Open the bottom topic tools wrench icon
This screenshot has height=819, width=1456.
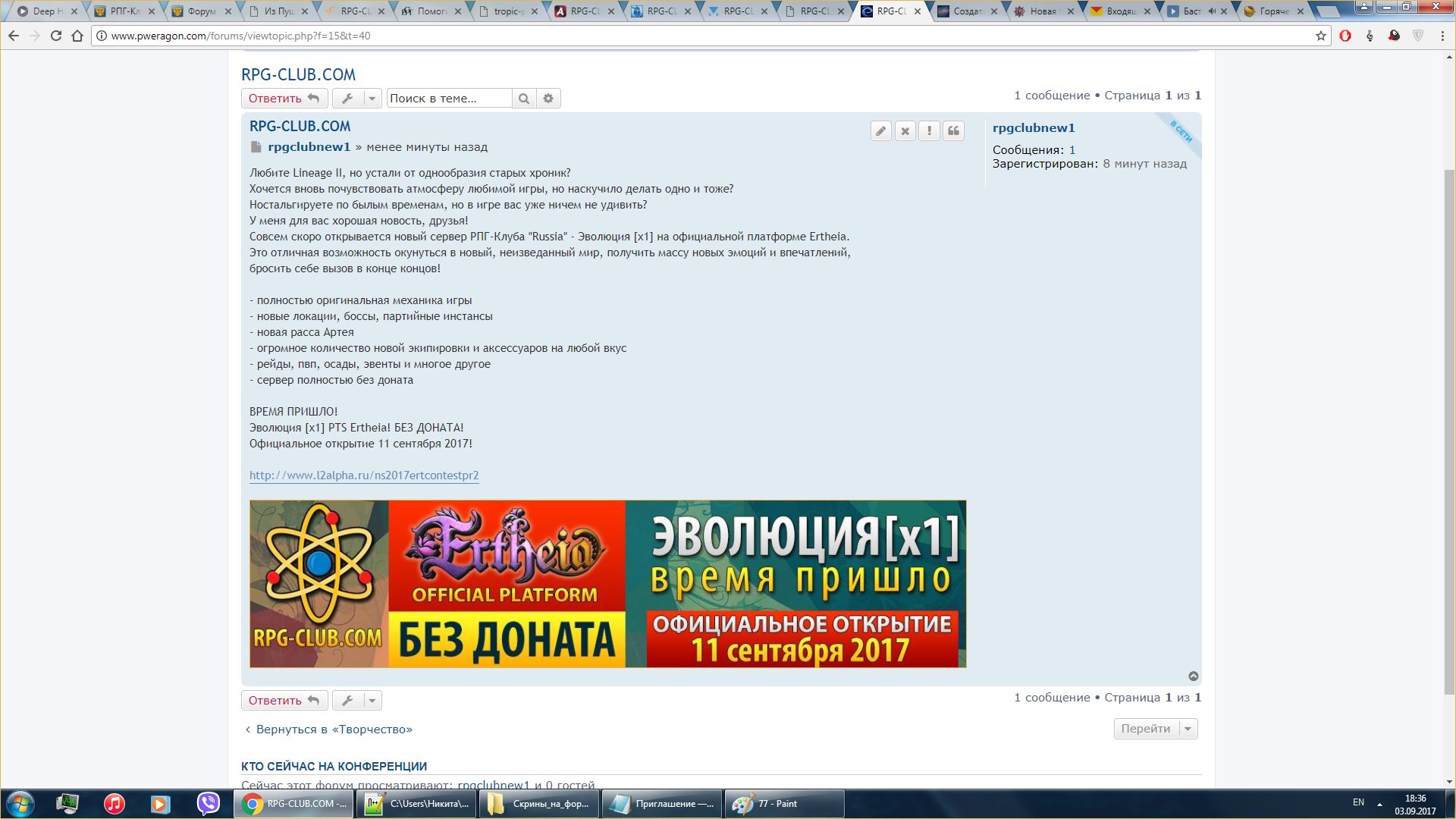tap(347, 701)
